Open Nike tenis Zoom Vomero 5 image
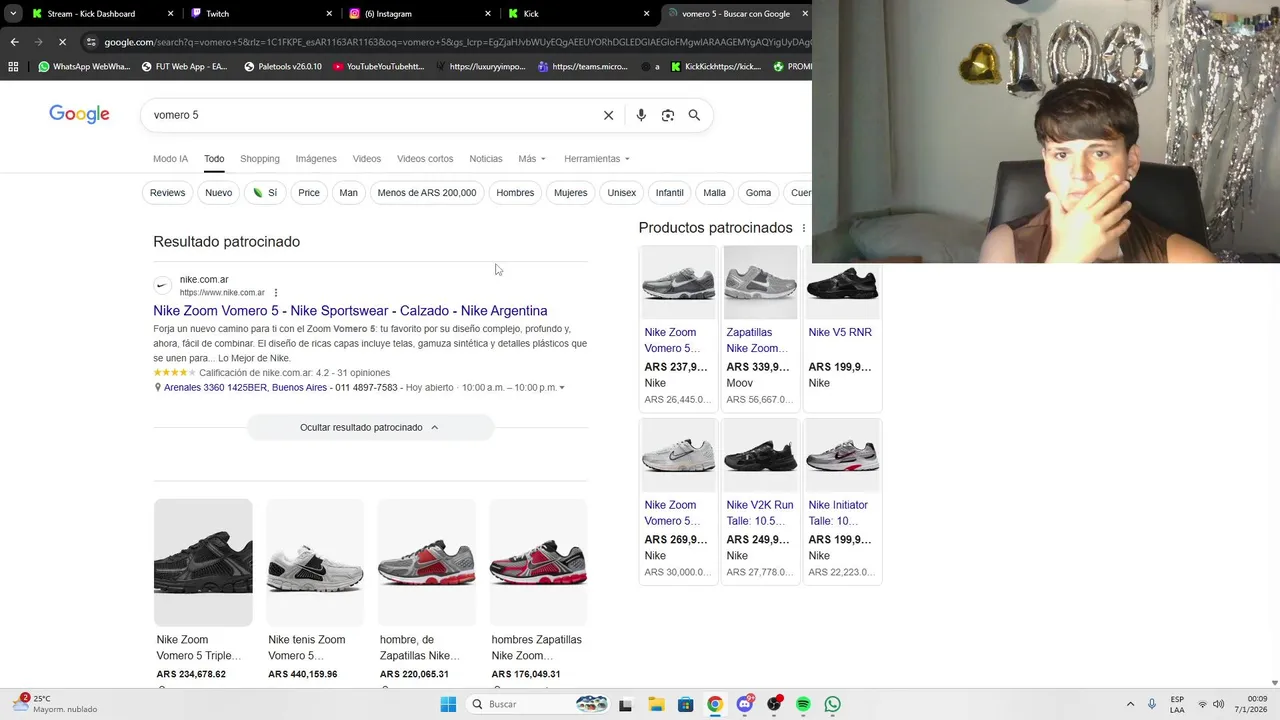Screen dimensions: 1280x720 (x=315, y=562)
